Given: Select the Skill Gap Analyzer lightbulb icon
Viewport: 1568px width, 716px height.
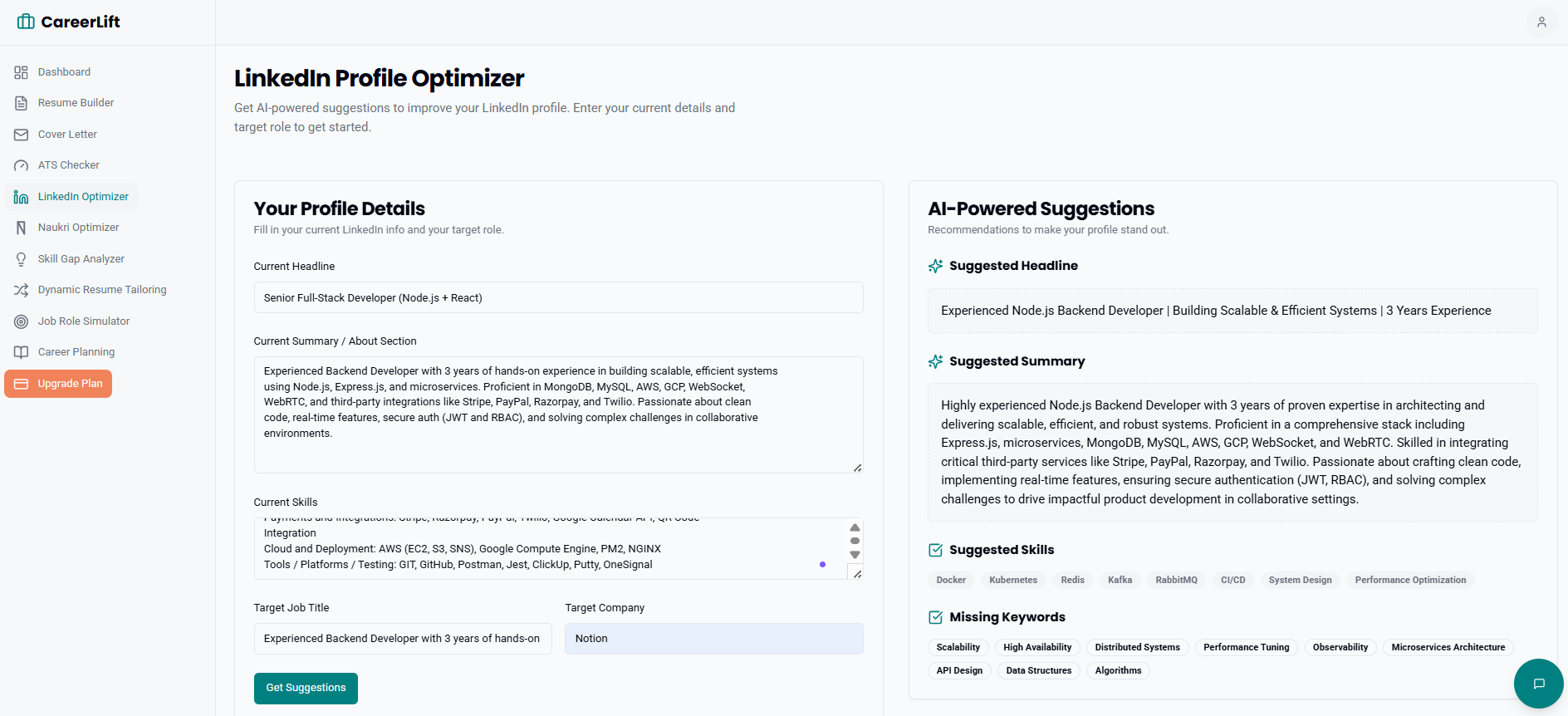Looking at the screenshot, I should point(22,258).
